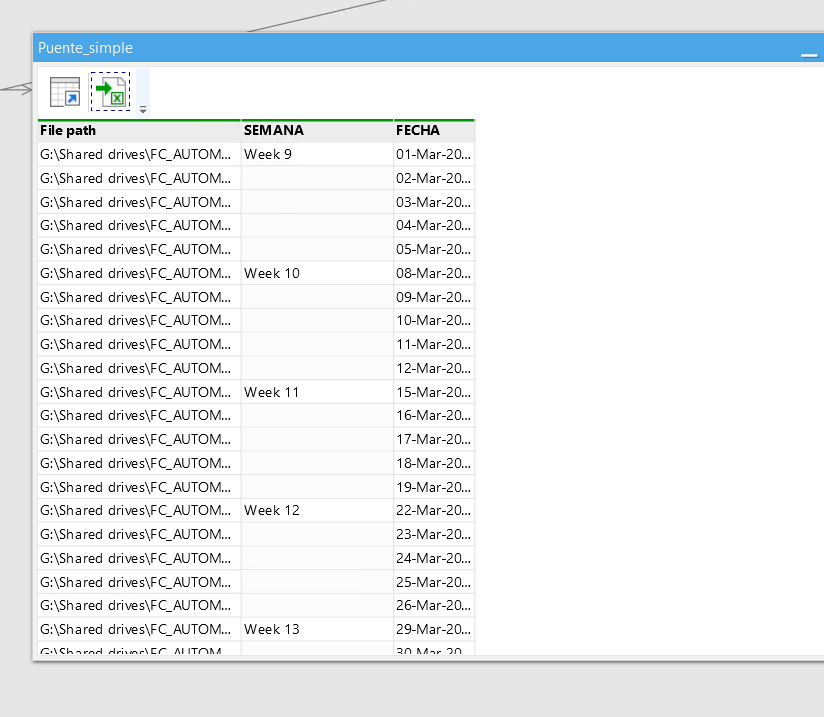Image resolution: width=824 pixels, height=717 pixels.
Task: Click the 16-Mar-20... date cell
Action: [434, 415]
